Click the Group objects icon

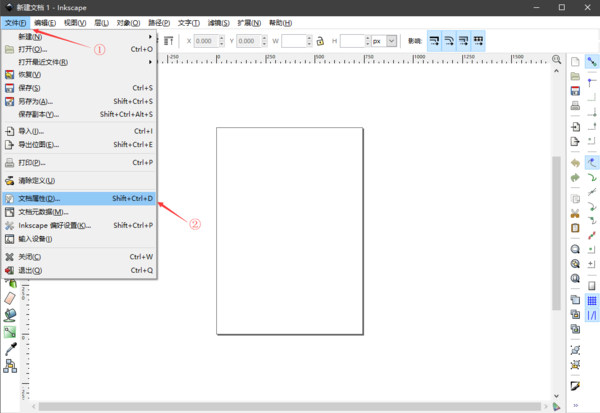[x=575, y=350]
